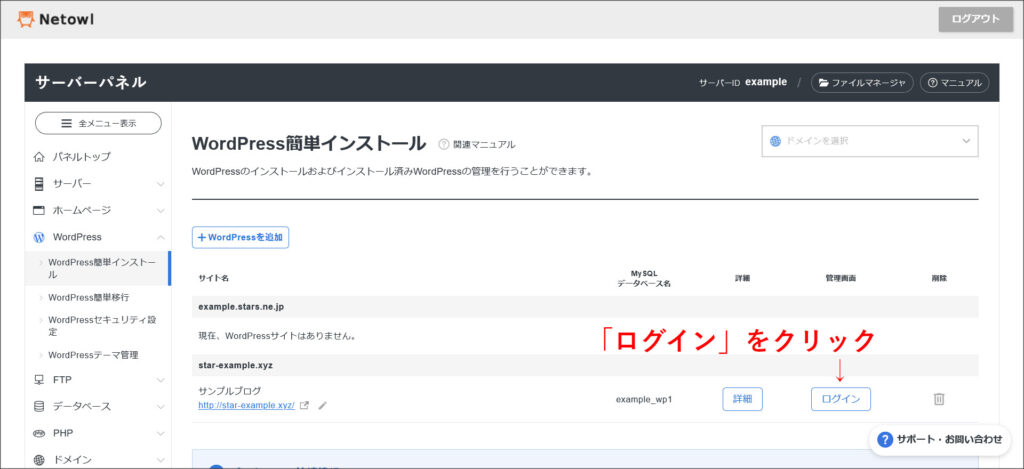The image size is (1024, 469).
Task: Expand the PHP menu chevron
Action: coord(161,433)
